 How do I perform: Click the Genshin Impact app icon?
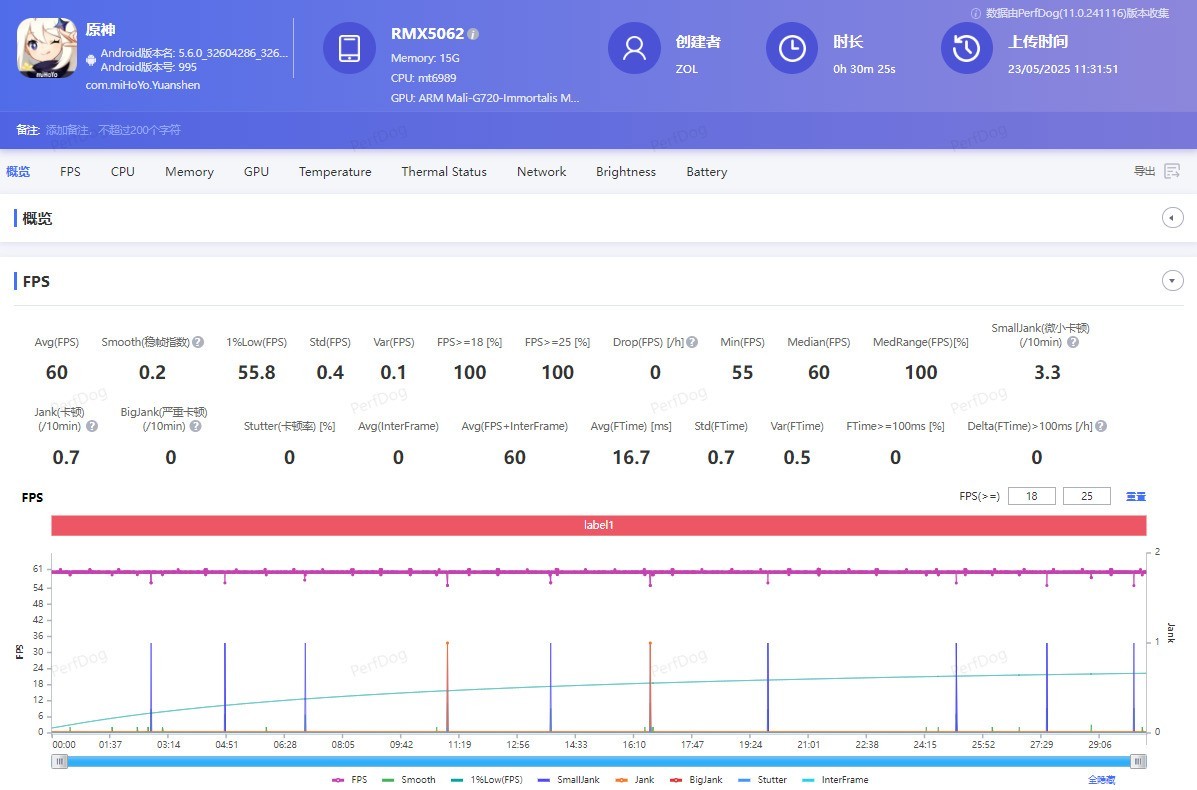47,49
